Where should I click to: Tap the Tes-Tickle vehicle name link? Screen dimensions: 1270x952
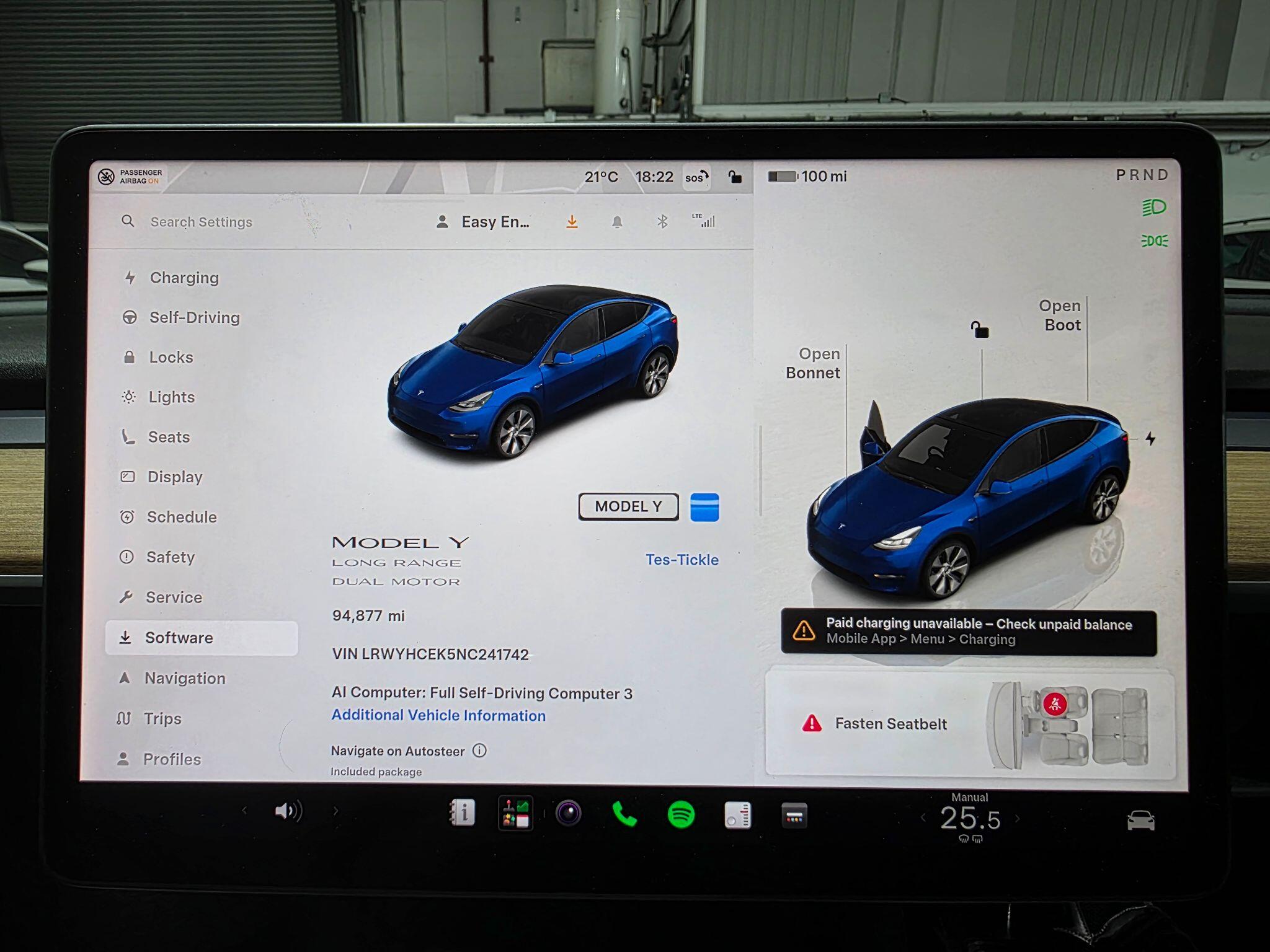[x=682, y=560]
